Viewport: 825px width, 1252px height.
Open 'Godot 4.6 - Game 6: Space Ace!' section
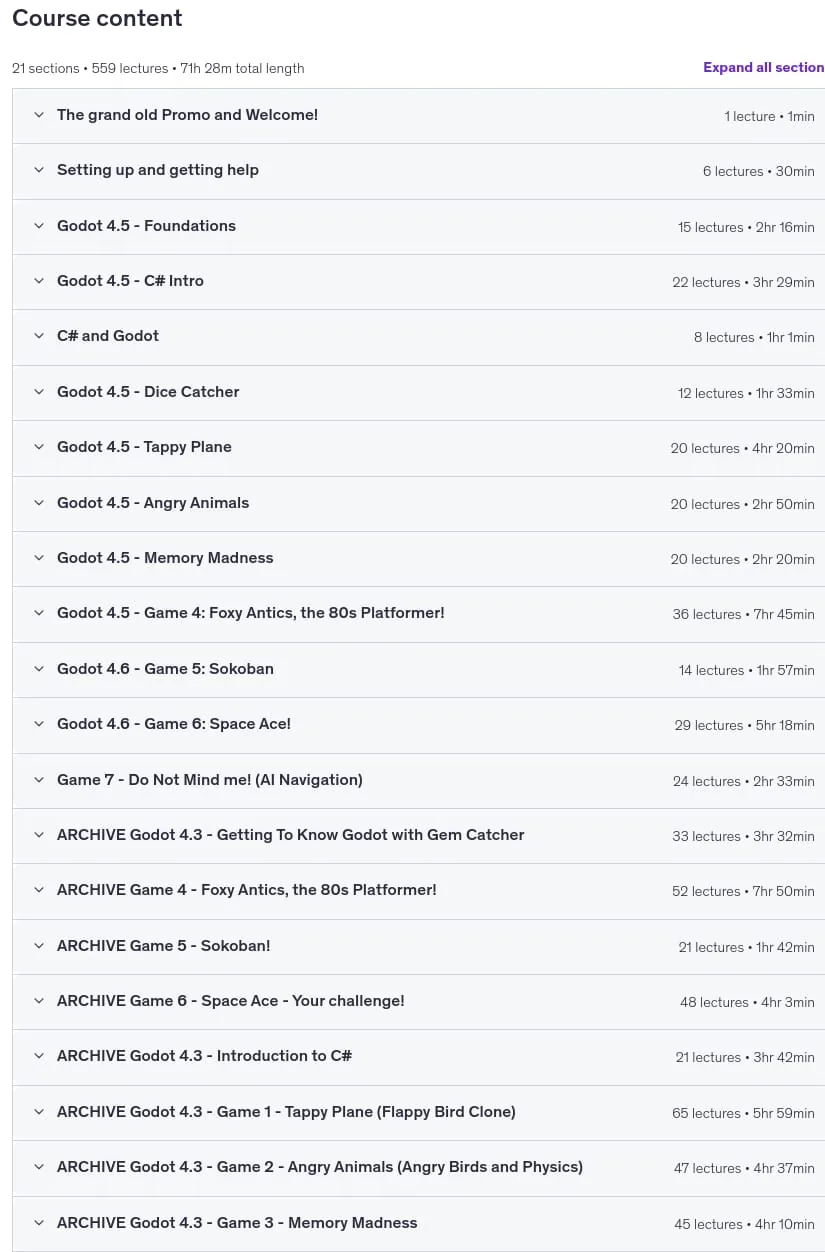coord(418,725)
